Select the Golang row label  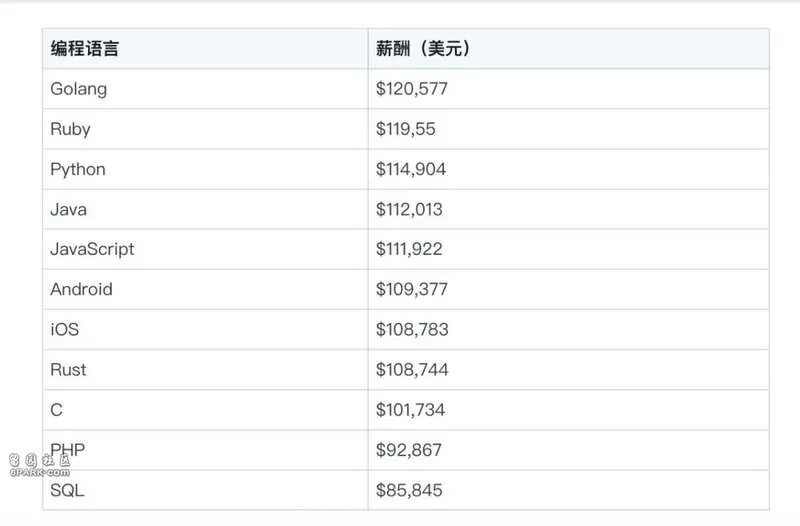click(79, 89)
